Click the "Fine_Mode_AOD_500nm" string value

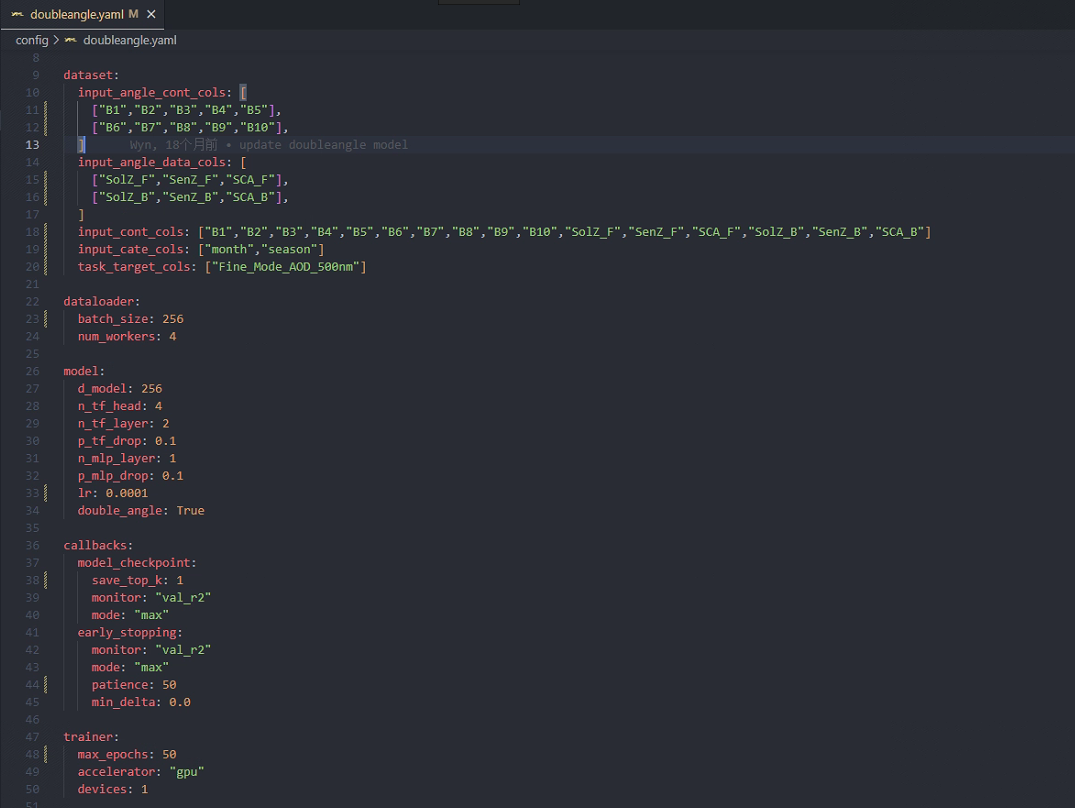click(285, 267)
